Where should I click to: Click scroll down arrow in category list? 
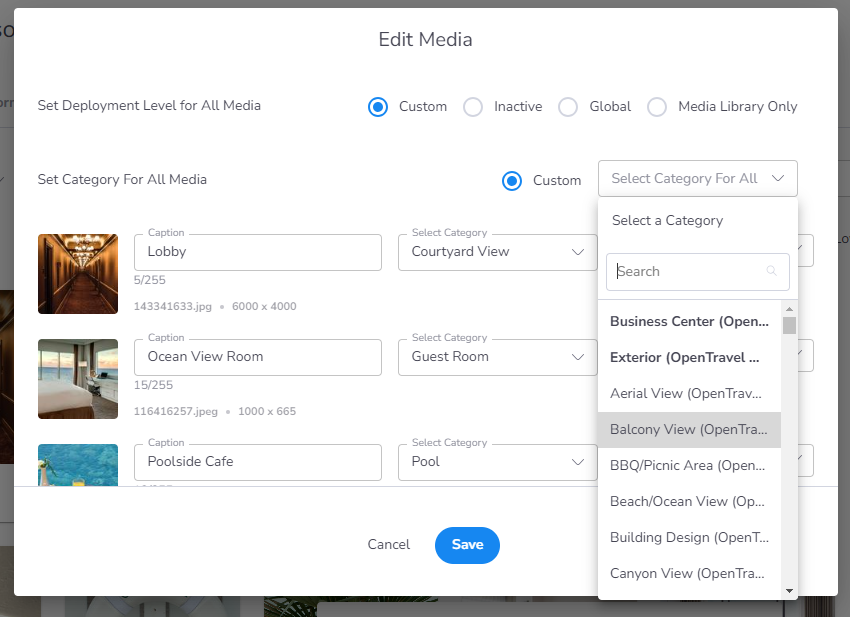[x=789, y=591]
